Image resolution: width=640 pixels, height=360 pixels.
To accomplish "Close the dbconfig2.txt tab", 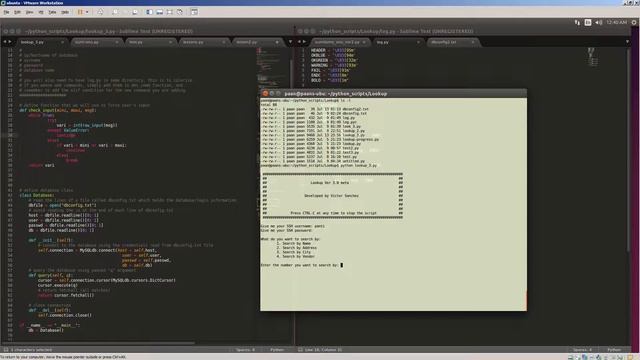I will [473, 42].
